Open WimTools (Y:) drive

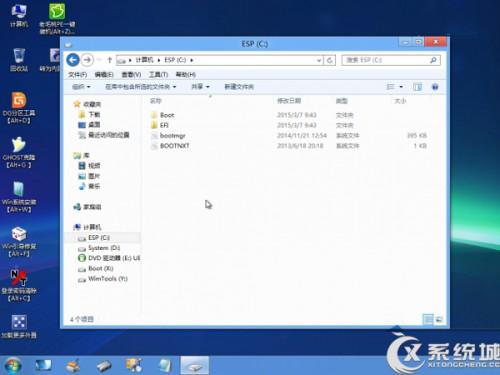click(103, 279)
